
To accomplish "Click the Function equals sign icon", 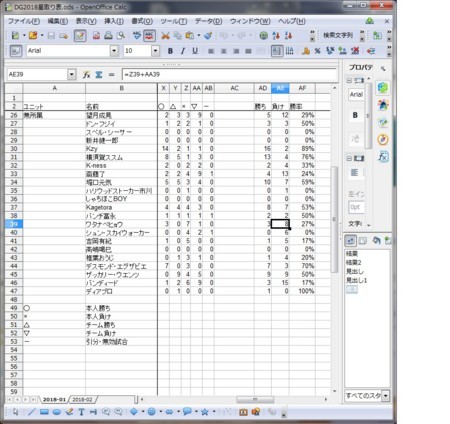I will [111, 75].
